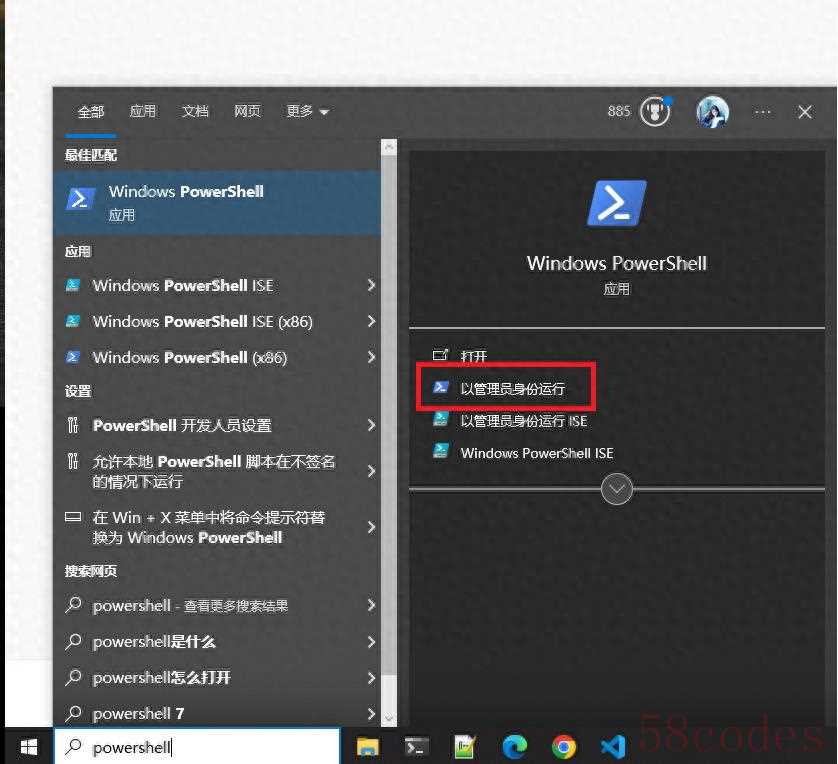
Task: Click the search magnifier in the taskbar search box
Action: pos(73,747)
